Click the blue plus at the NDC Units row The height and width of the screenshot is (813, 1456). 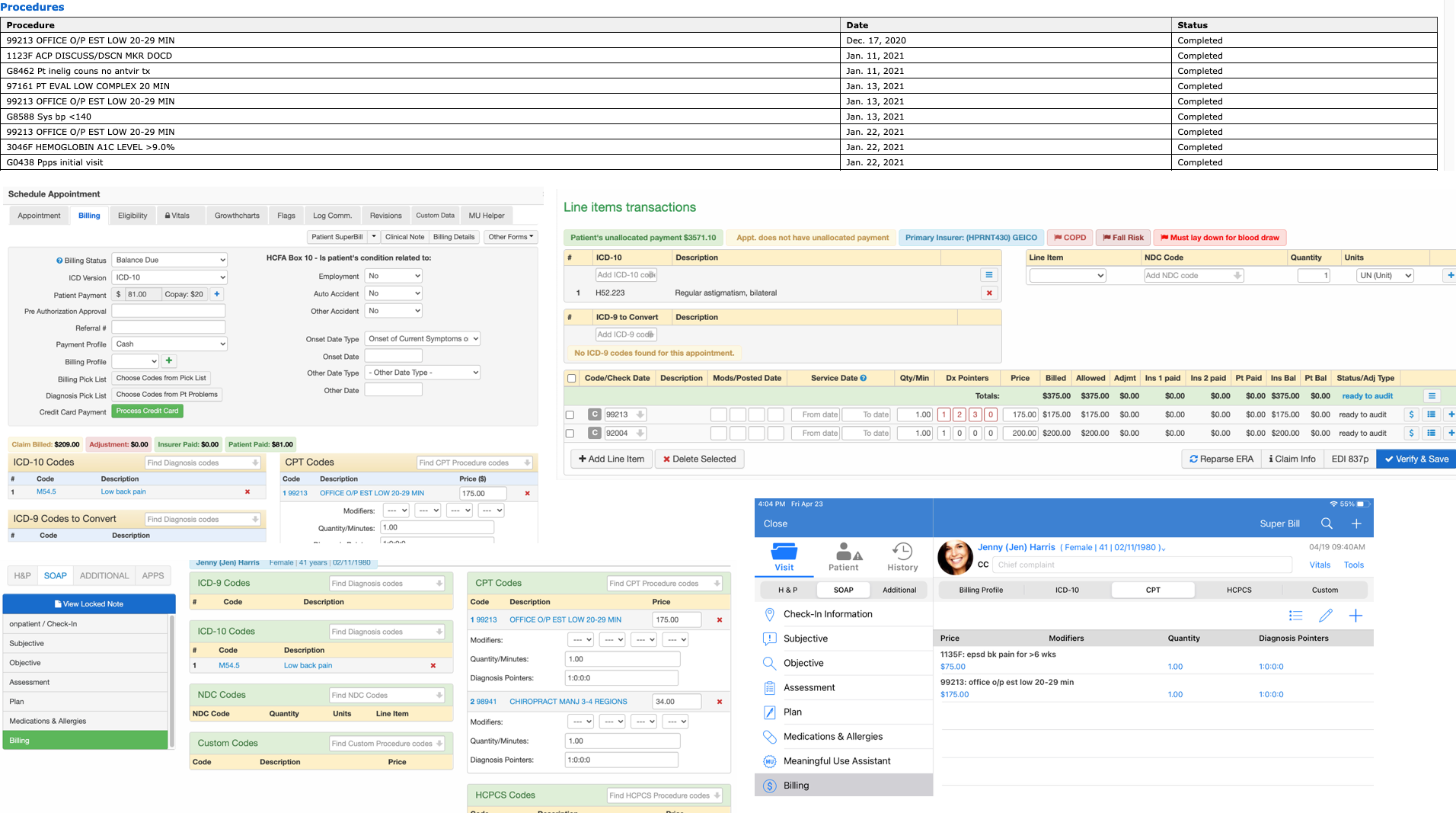(1450, 276)
